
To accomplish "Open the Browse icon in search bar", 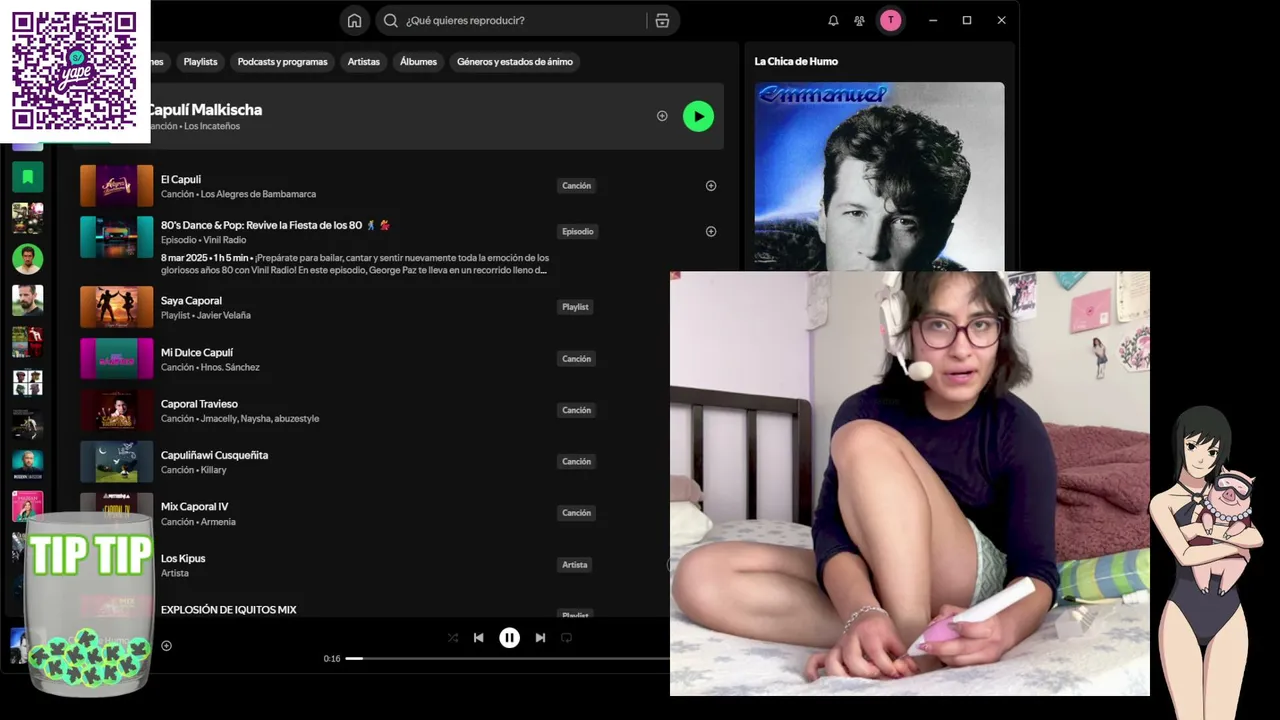I will coord(662,20).
